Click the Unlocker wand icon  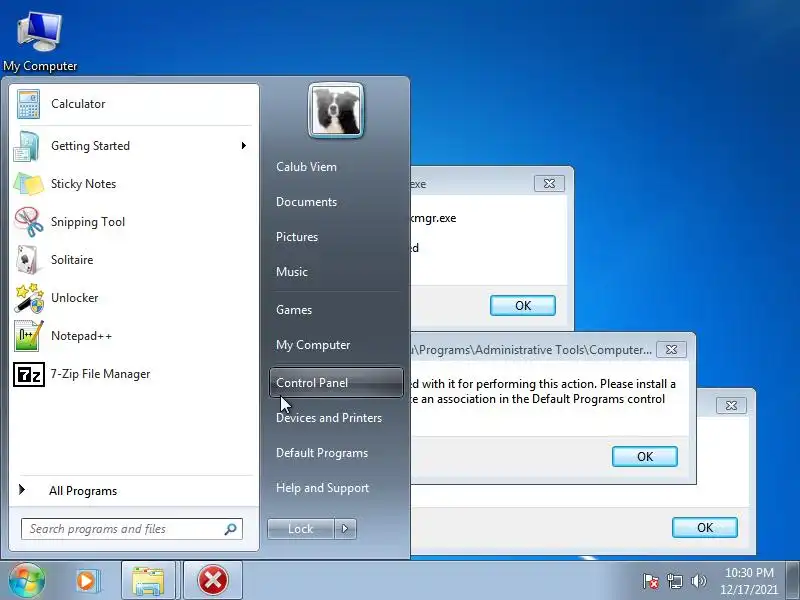pos(29,298)
